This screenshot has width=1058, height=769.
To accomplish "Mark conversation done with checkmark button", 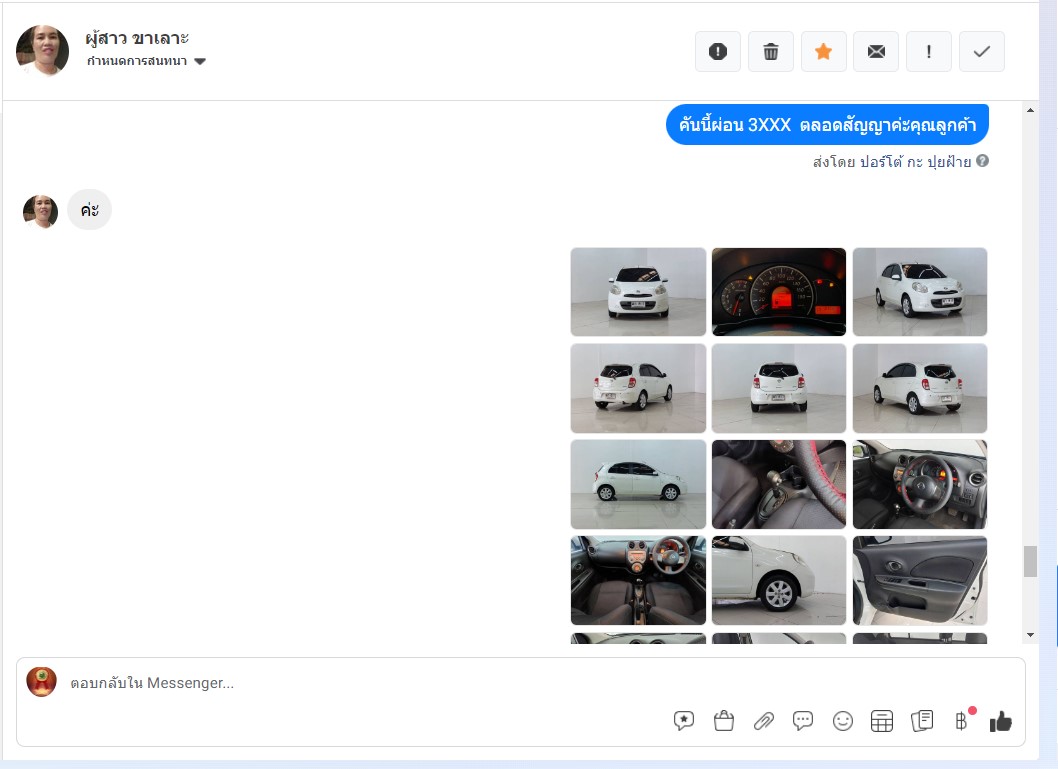I will (x=981, y=52).
